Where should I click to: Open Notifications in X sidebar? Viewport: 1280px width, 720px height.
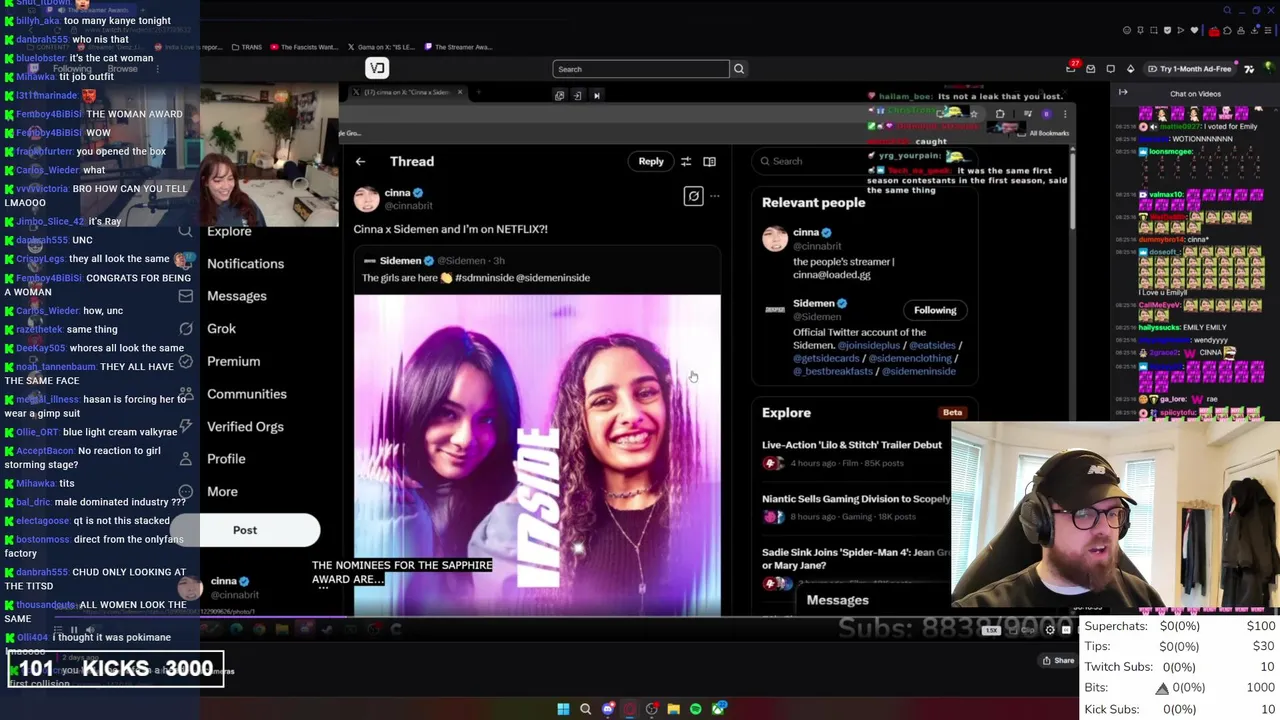pos(245,263)
